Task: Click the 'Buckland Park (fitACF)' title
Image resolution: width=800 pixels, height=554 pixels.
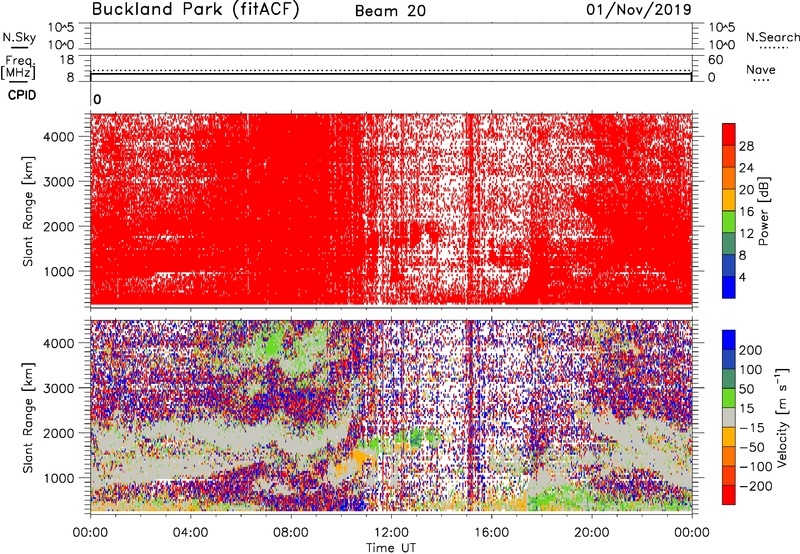Action: [x=195, y=10]
